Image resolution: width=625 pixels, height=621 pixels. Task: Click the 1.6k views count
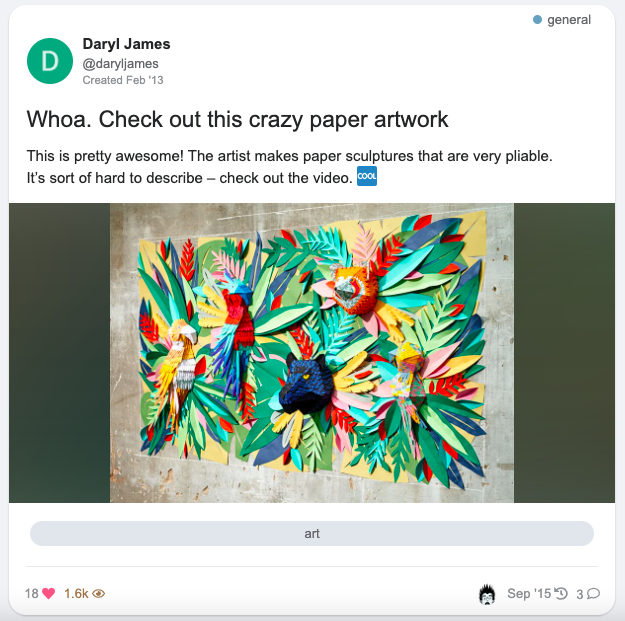point(76,593)
